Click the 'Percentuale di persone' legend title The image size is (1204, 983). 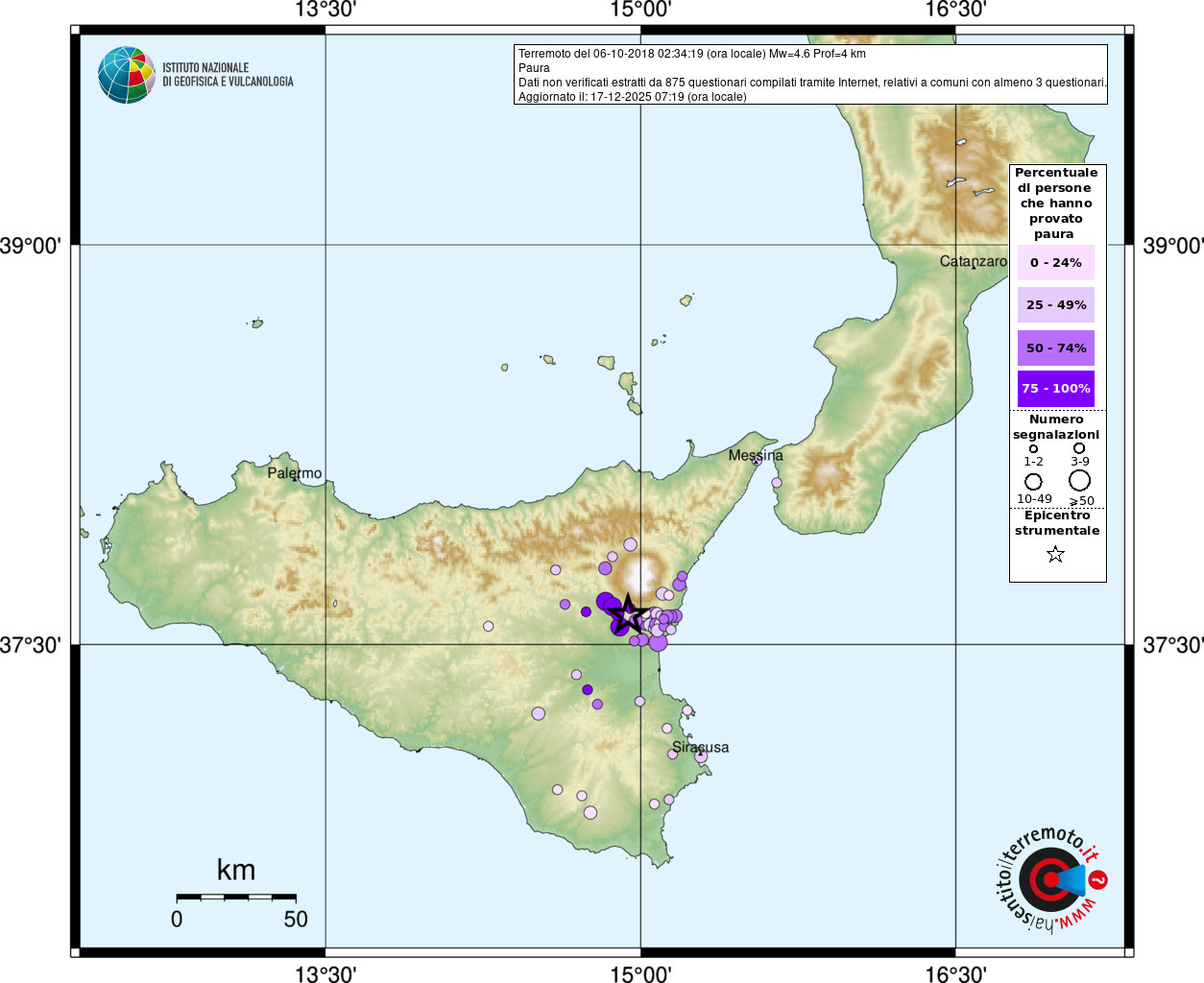(x=1056, y=203)
